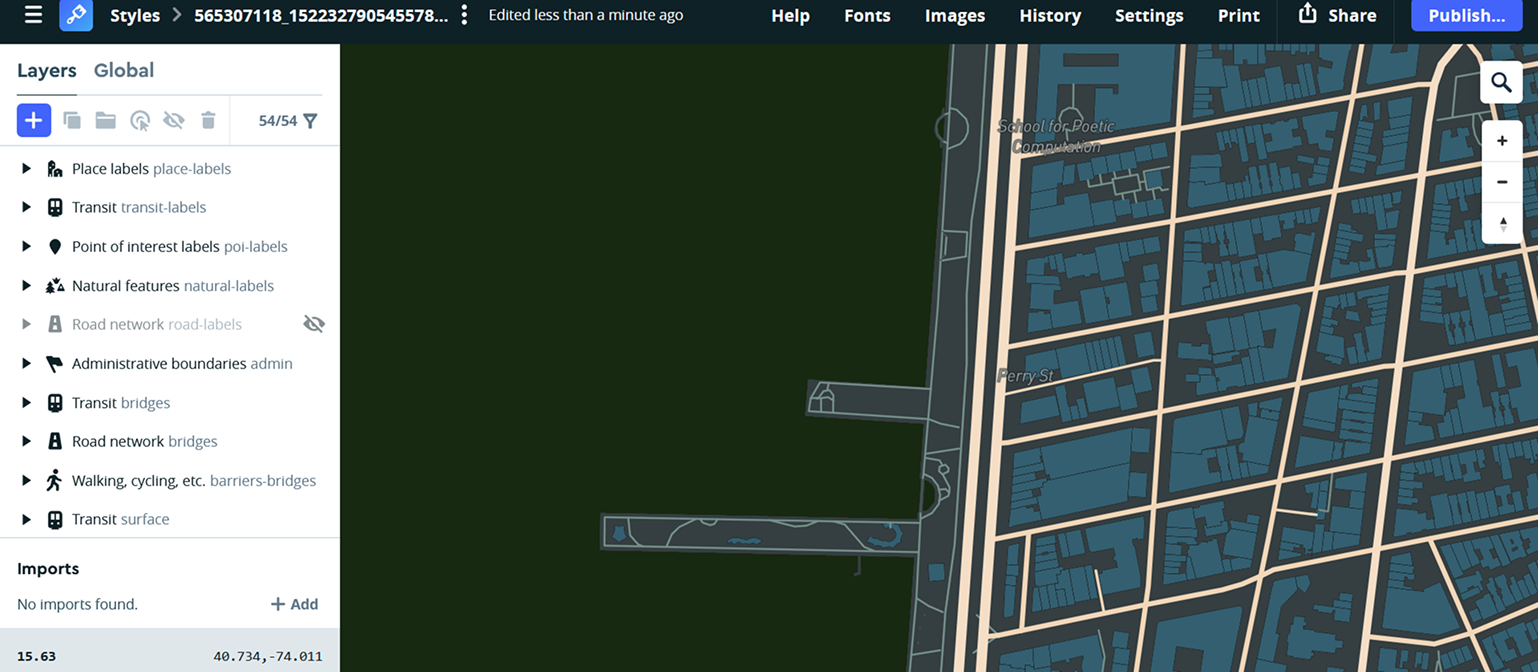Image resolution: width=1538 pixels, height=672 pixels.
Task: Show the hidden road-labels layer
Action: 314,324
